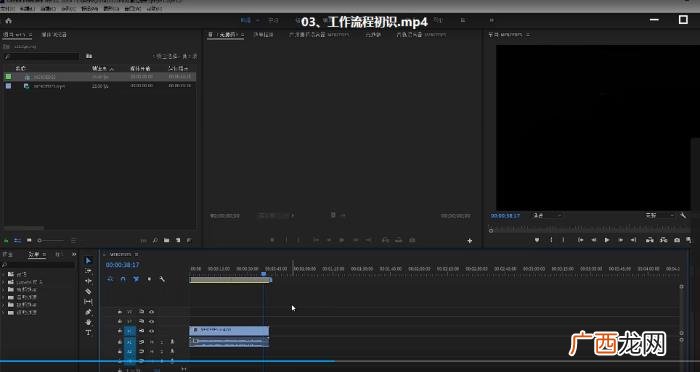The width and height of the screenshot is (700, 372).
Task: Select the Slip tool
Action: [88, 301]
